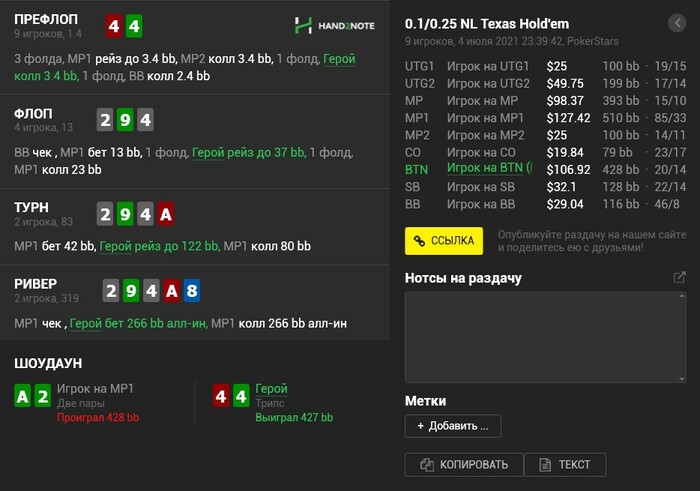Viewport: 700px width, 491px height.
Task: Click the 85/33 stats for MP1
Action: [670, 118]
